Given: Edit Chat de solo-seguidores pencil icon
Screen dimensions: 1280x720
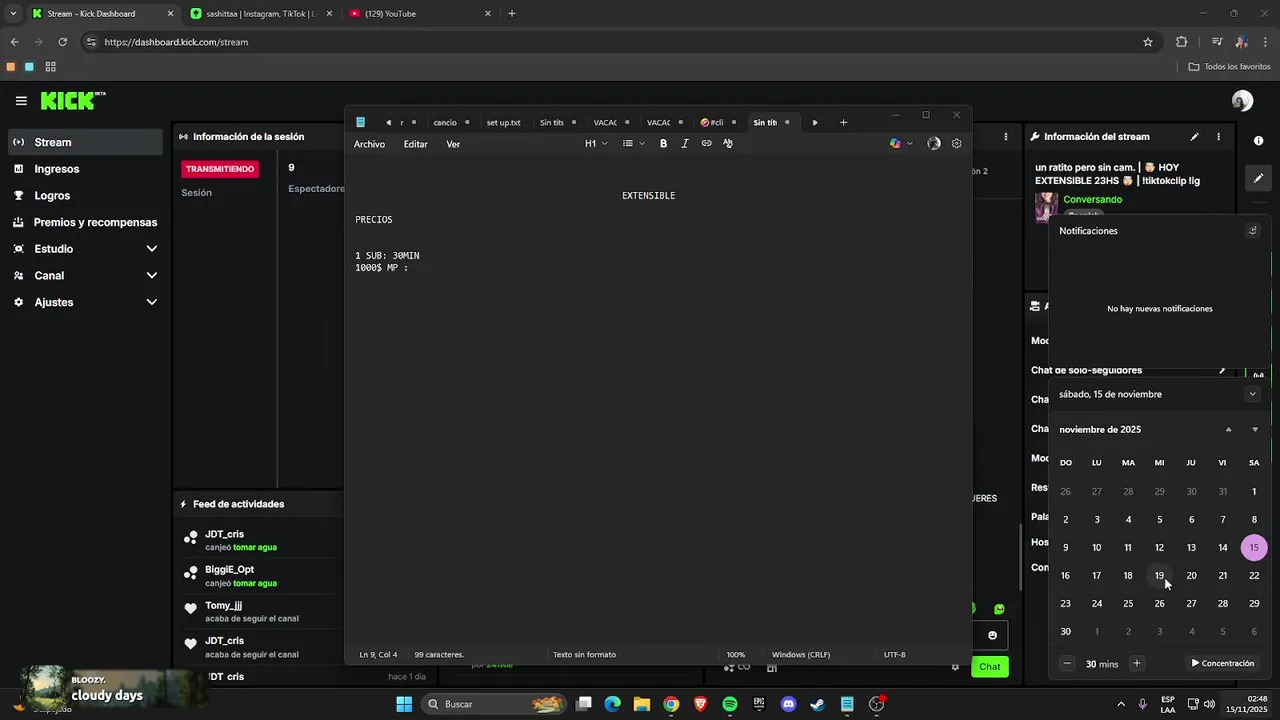Looking at the screenshot, I should (x=1221, y=371).
